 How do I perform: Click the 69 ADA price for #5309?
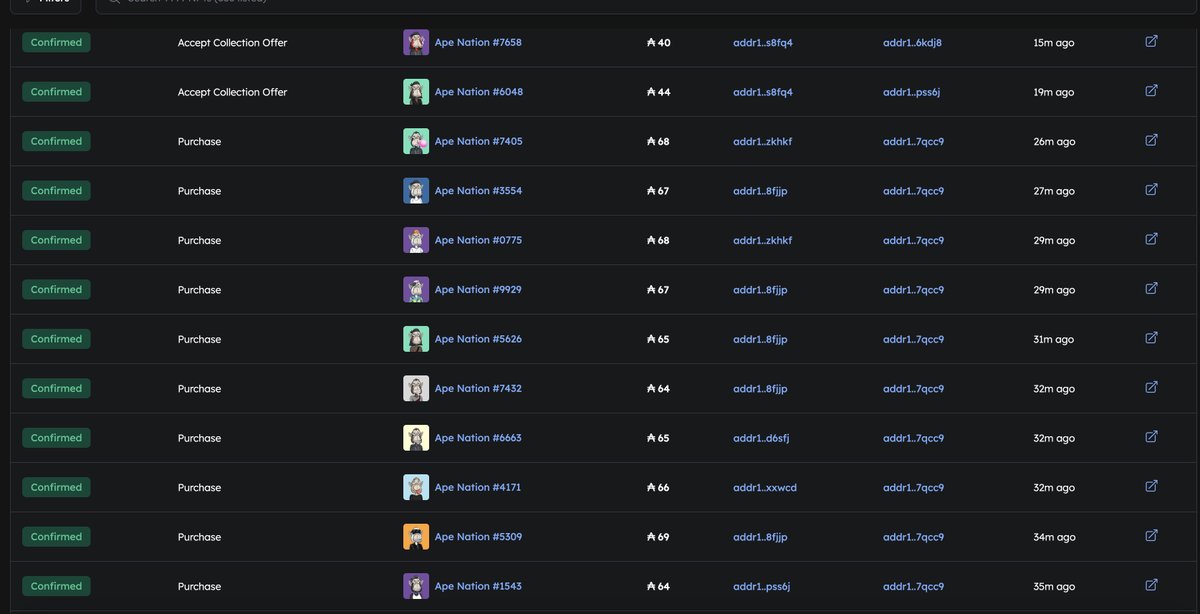(x=658, y=538)
